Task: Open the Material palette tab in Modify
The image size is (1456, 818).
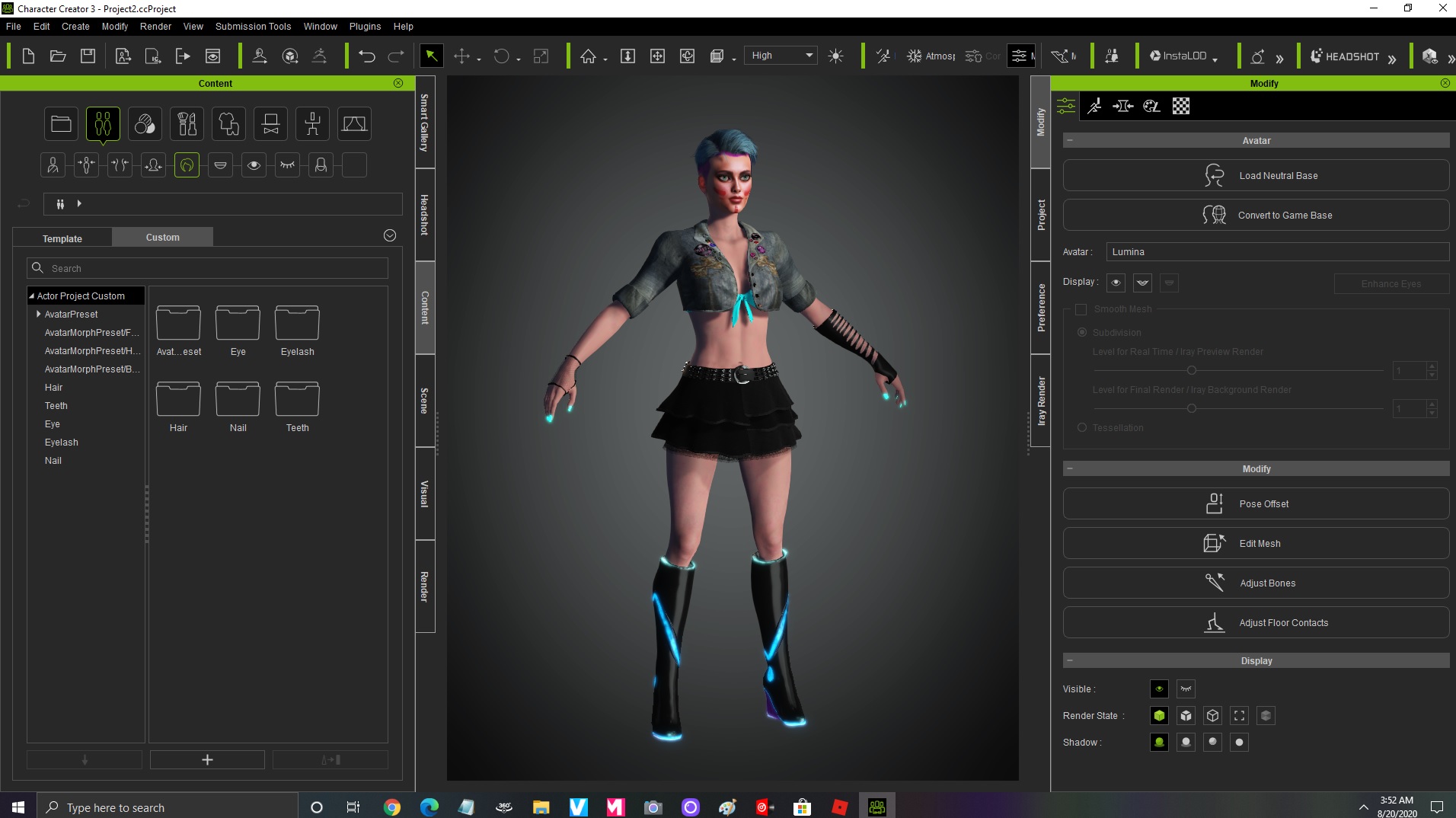Action: click(1151, 106)
